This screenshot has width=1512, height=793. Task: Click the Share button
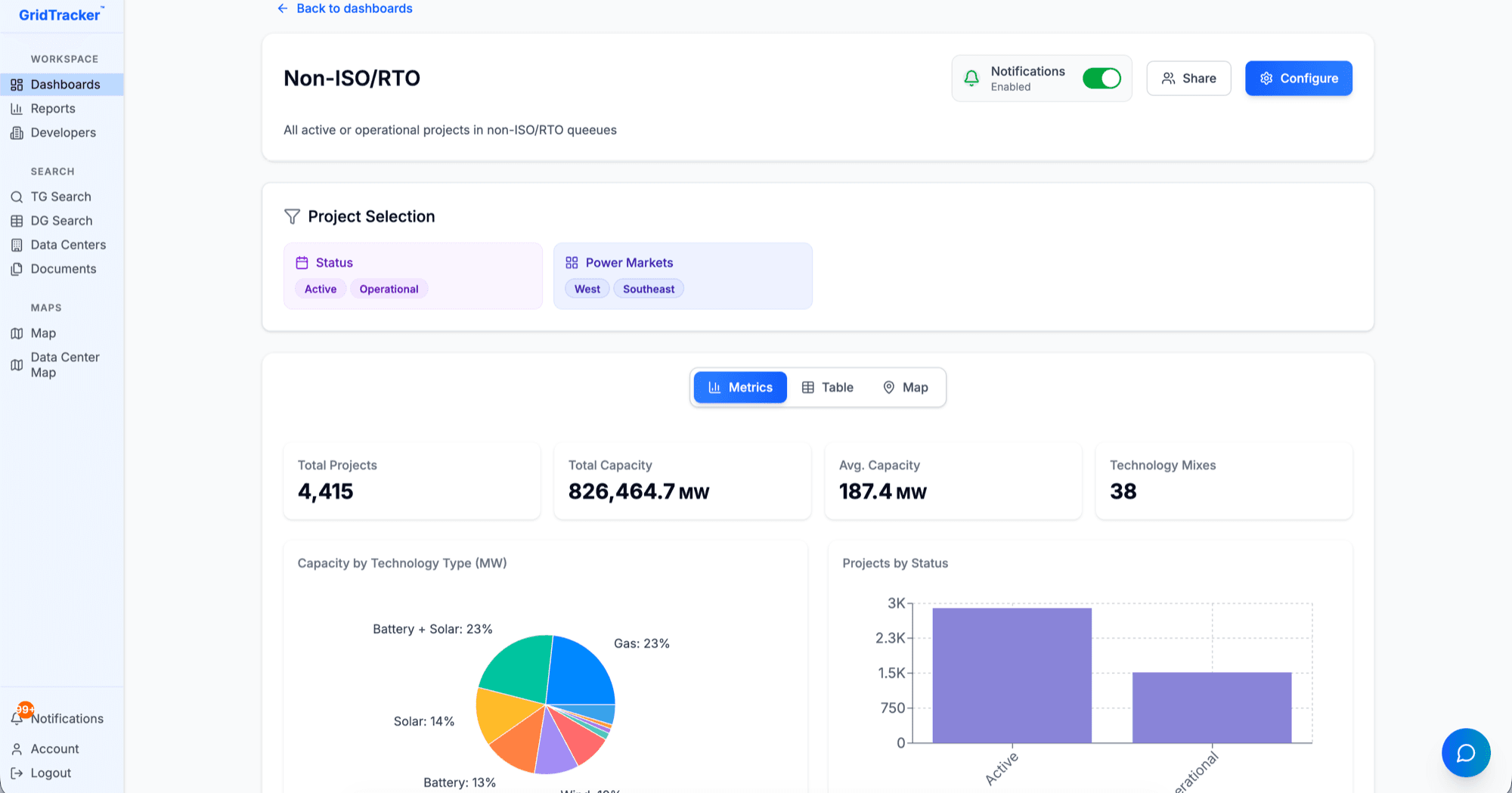coord(1188,78)
